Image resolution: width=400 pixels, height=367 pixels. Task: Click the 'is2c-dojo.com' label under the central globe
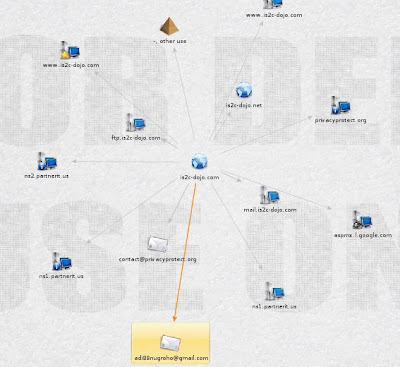[x=199, y=177]
